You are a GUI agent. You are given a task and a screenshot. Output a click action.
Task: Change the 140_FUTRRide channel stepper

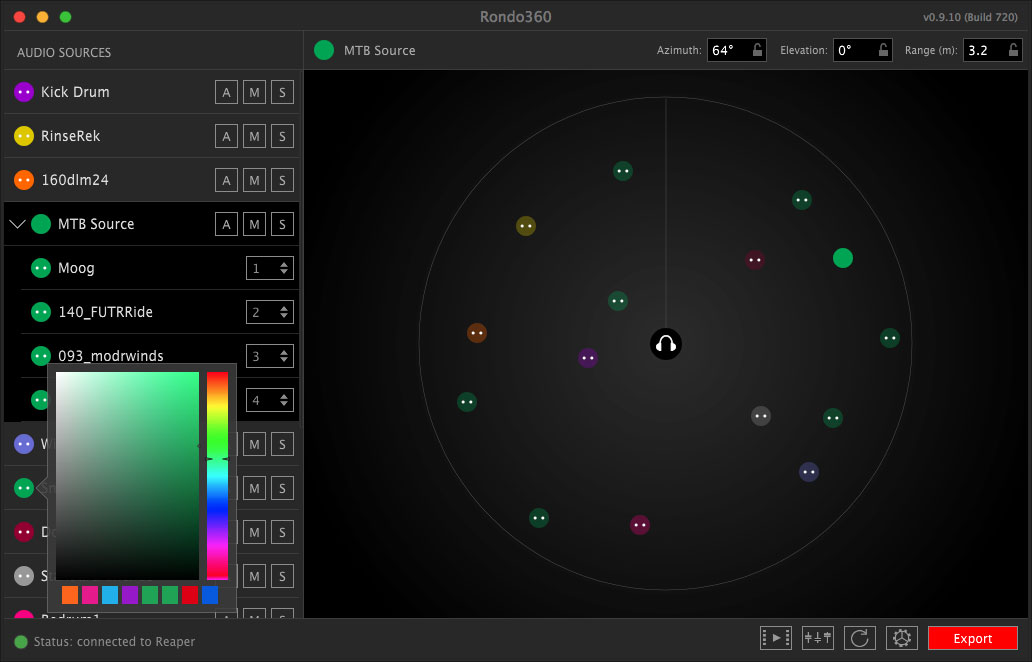(x=270, y=312)
